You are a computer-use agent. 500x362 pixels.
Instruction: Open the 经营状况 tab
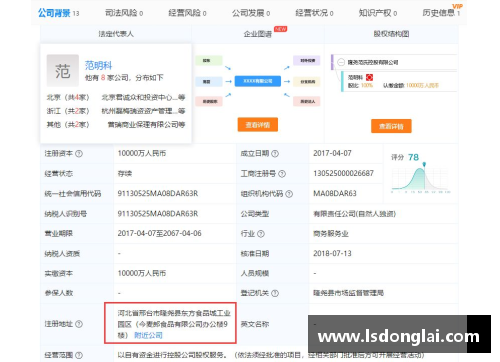tap(314, 13)
